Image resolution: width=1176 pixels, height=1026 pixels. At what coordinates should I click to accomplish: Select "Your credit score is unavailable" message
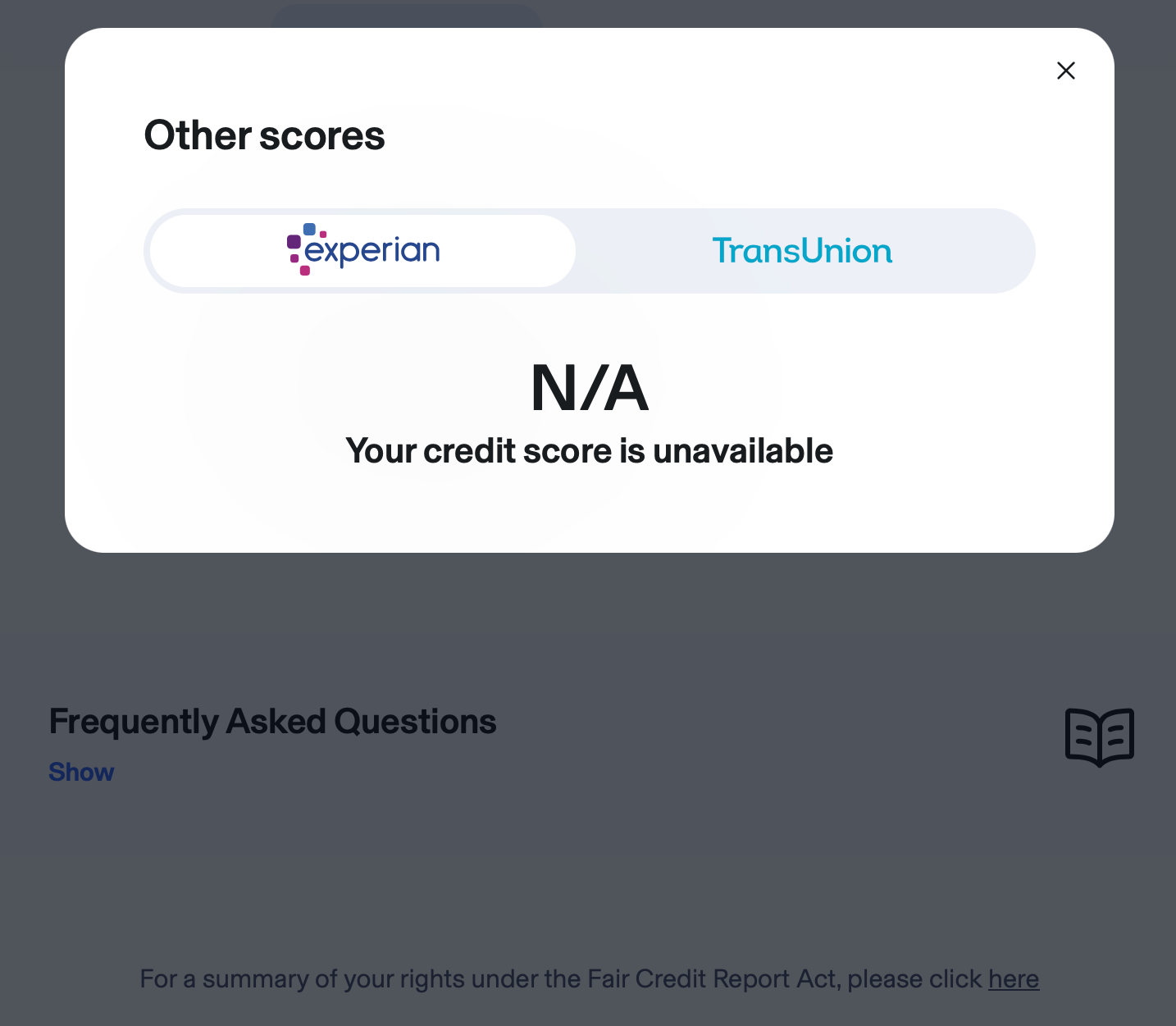pyautogui.click(x=590, y=451)
